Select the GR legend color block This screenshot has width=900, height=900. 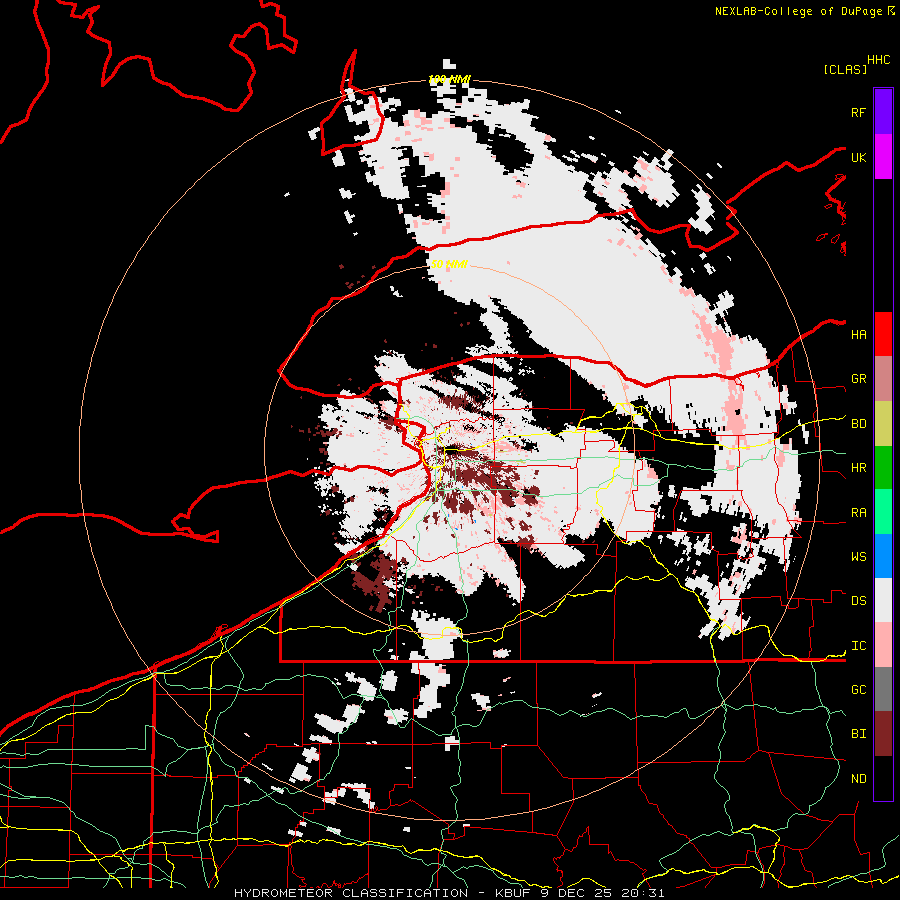coord(883,379)
